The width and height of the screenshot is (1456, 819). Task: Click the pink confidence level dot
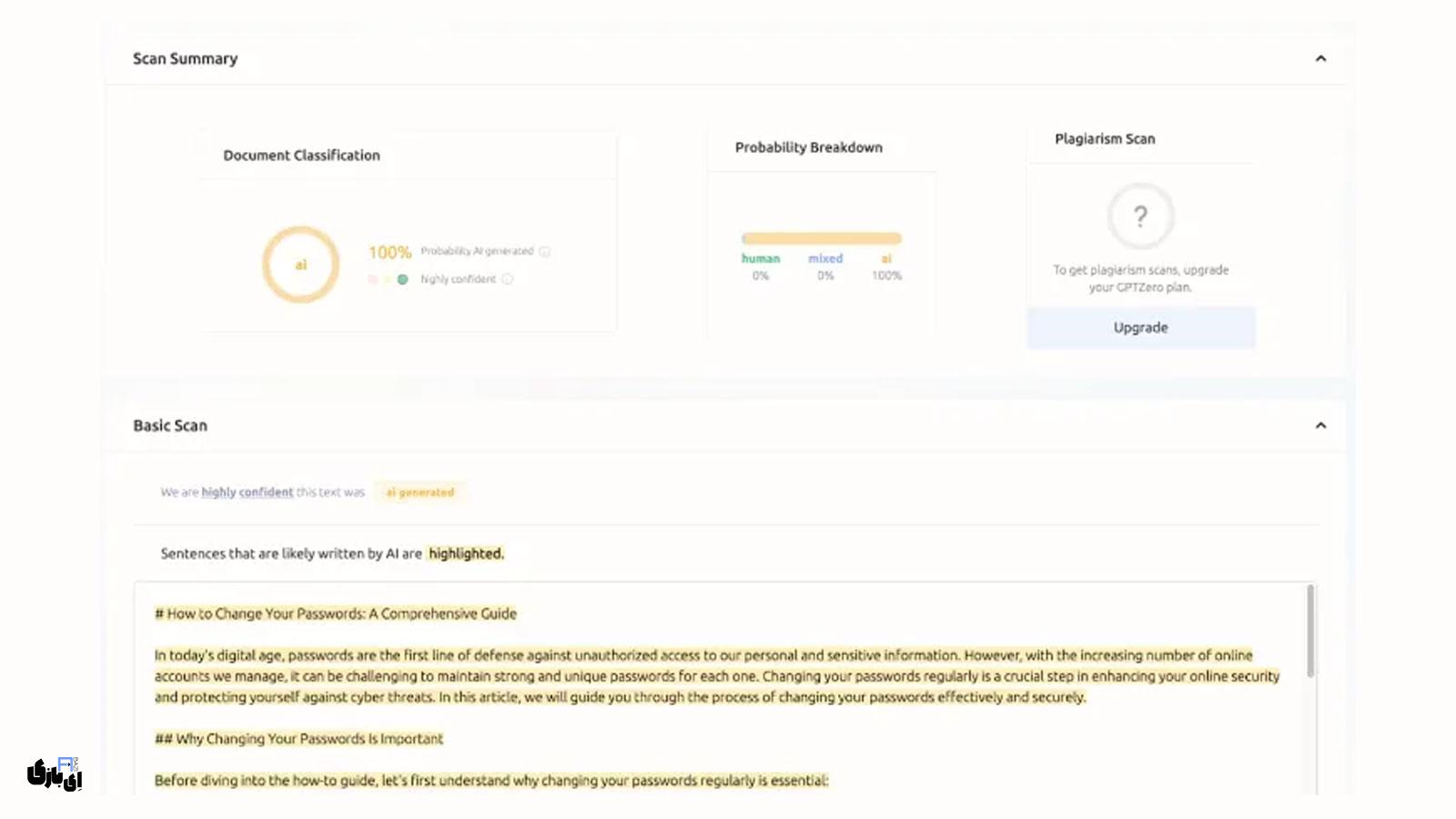(x=372, y=280)
